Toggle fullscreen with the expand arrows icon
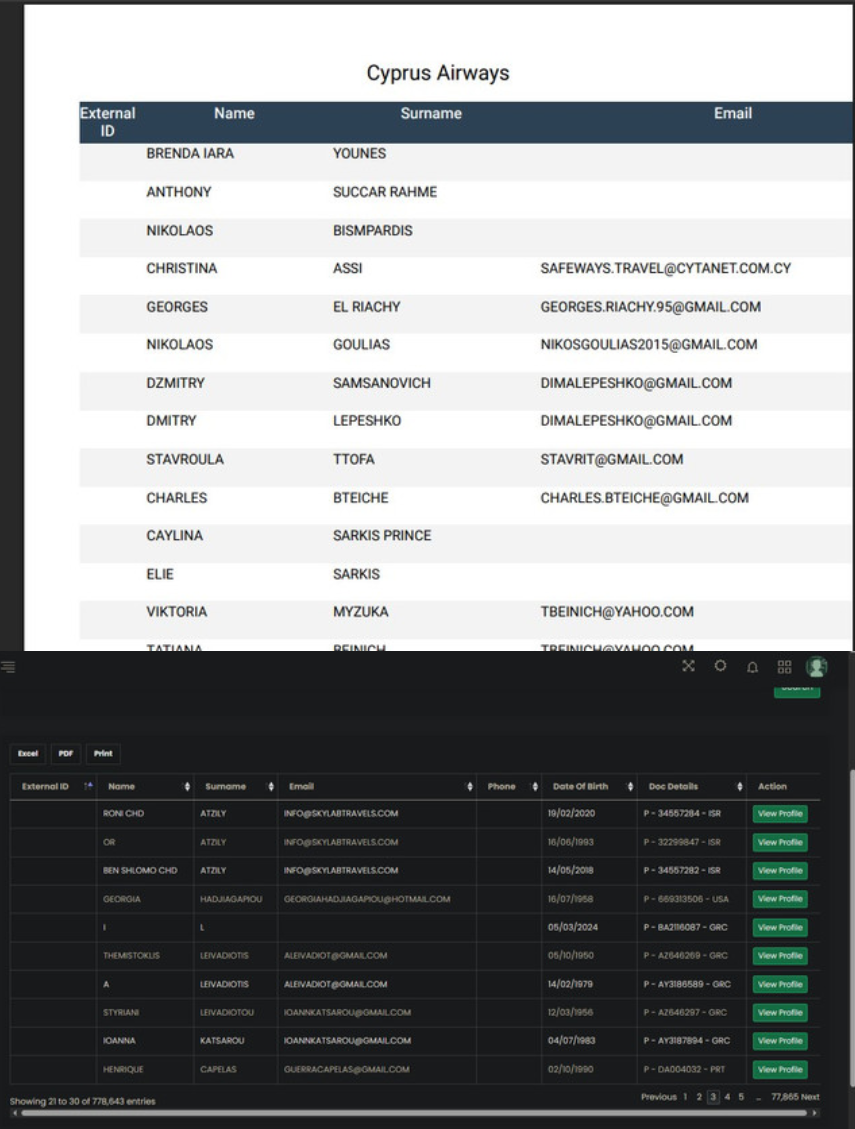Viewport: 855px width, 1129px height. 689,666
